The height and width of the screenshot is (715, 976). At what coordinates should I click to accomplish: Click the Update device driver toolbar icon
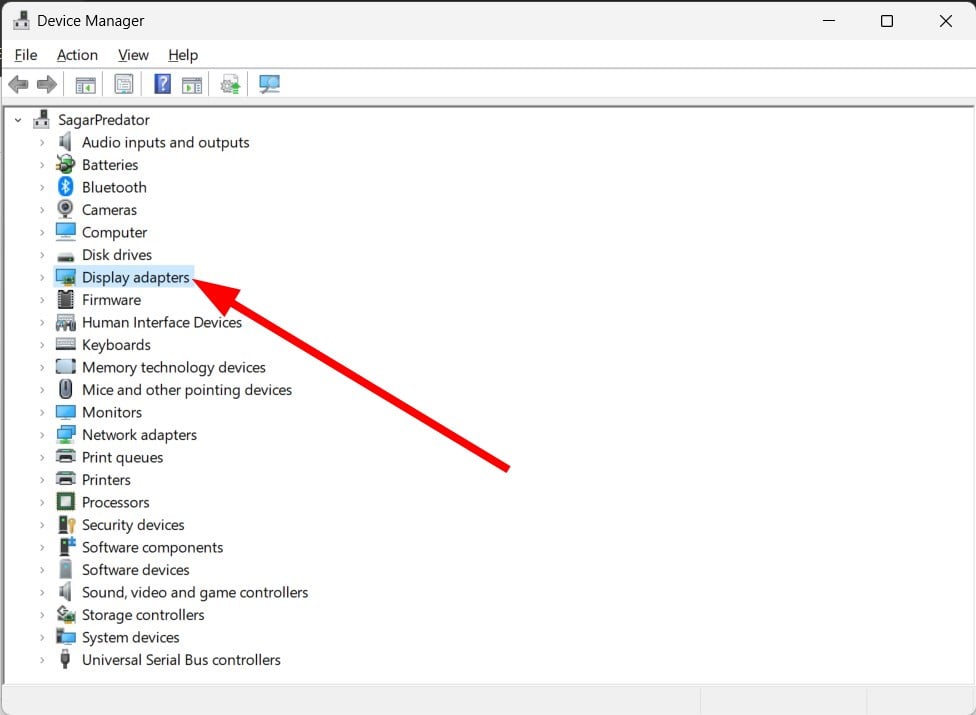230,85
